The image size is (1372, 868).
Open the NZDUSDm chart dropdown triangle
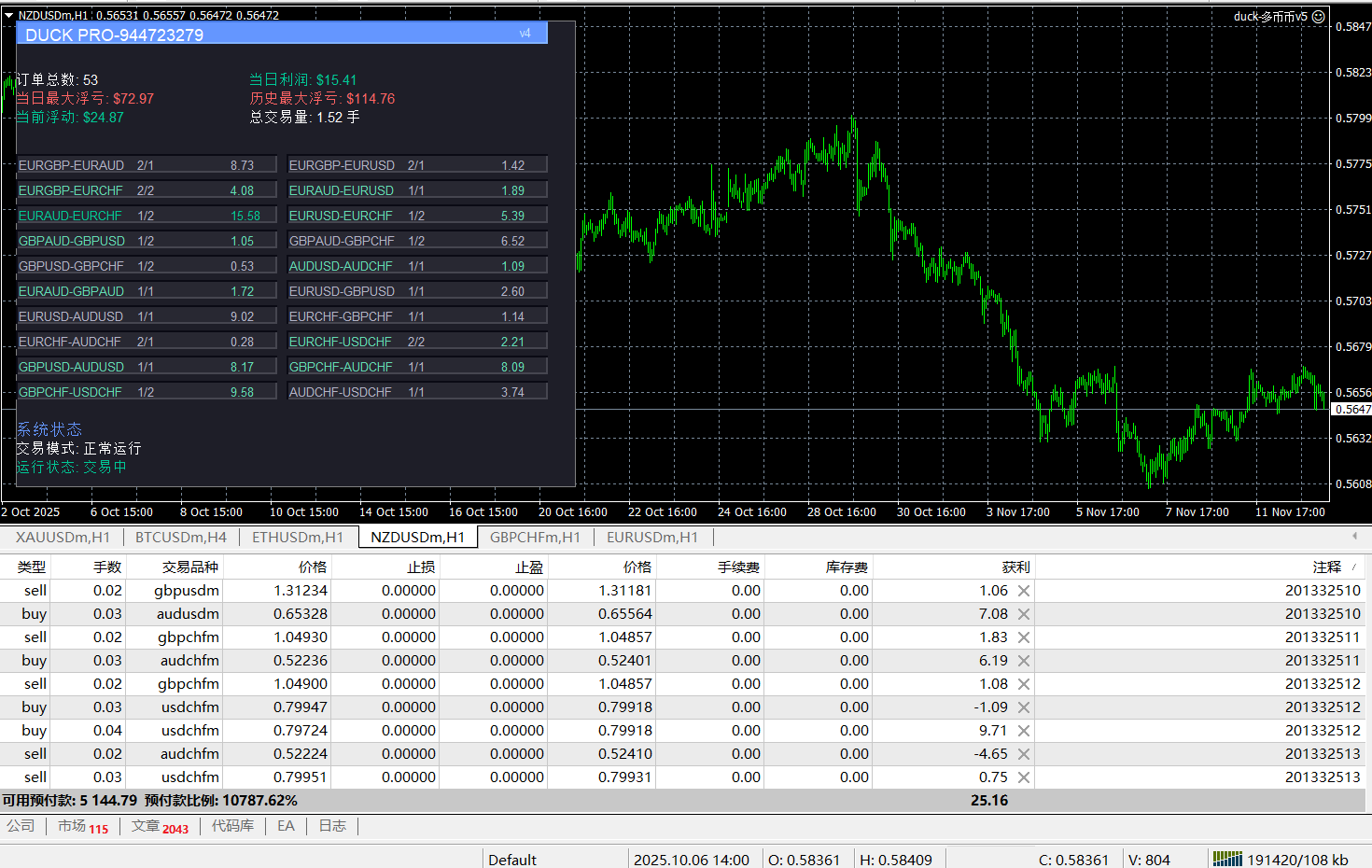(8, 15)
